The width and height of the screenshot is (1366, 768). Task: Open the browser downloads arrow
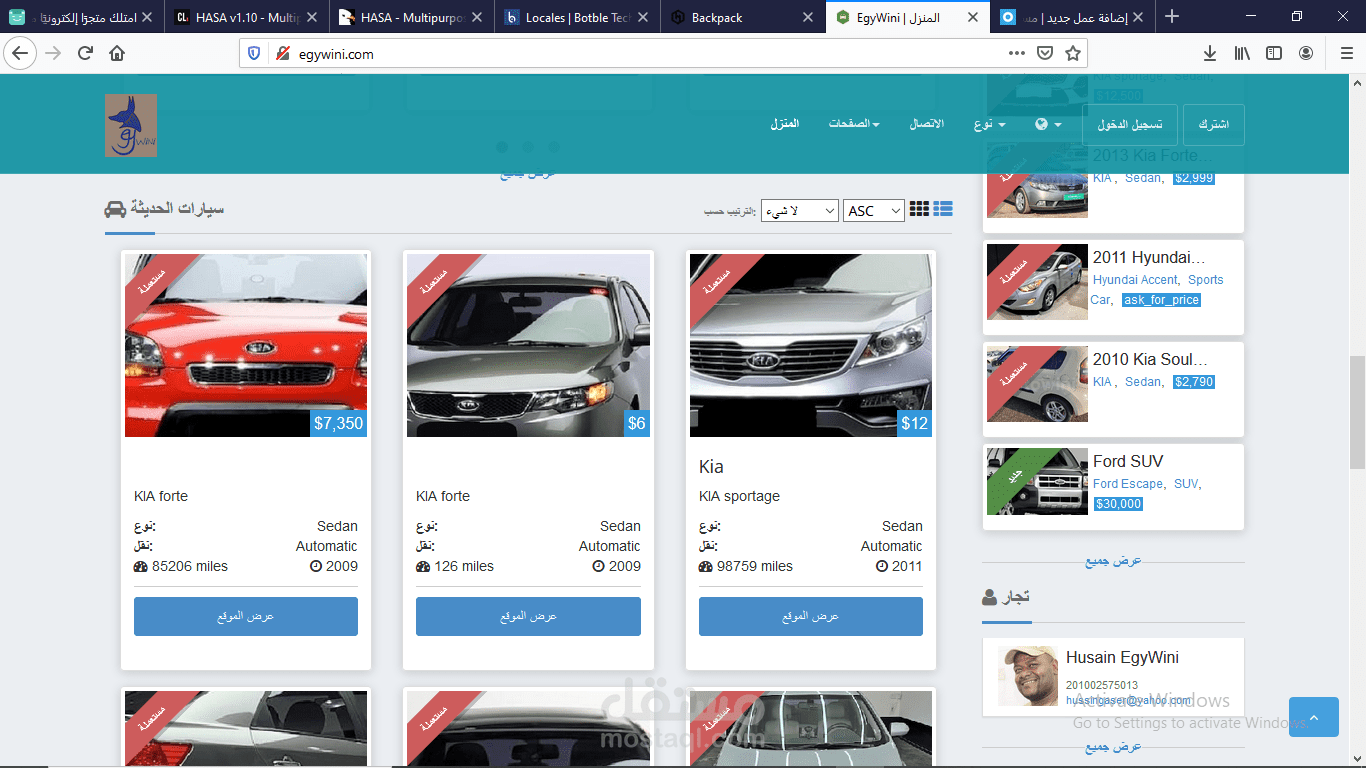coord(1210,53)
